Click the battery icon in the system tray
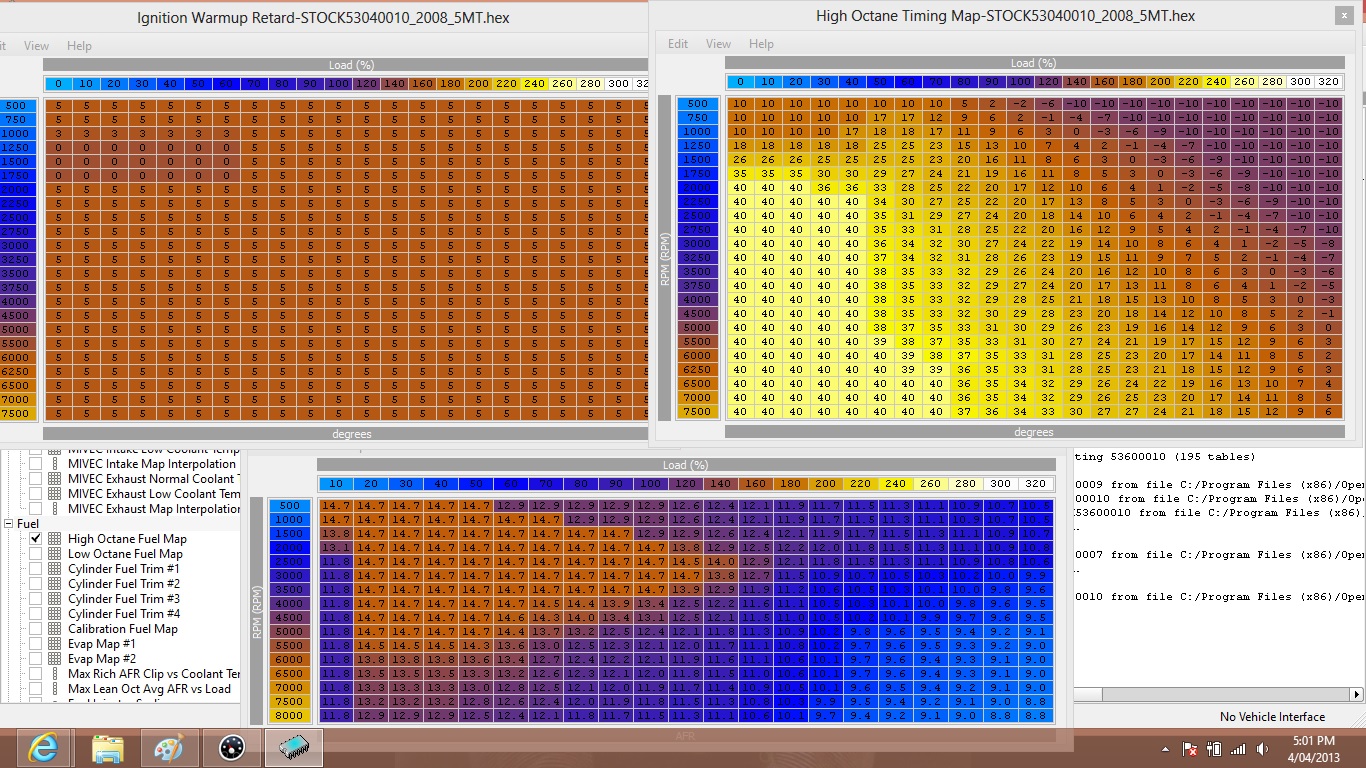 pos(1214,749)
